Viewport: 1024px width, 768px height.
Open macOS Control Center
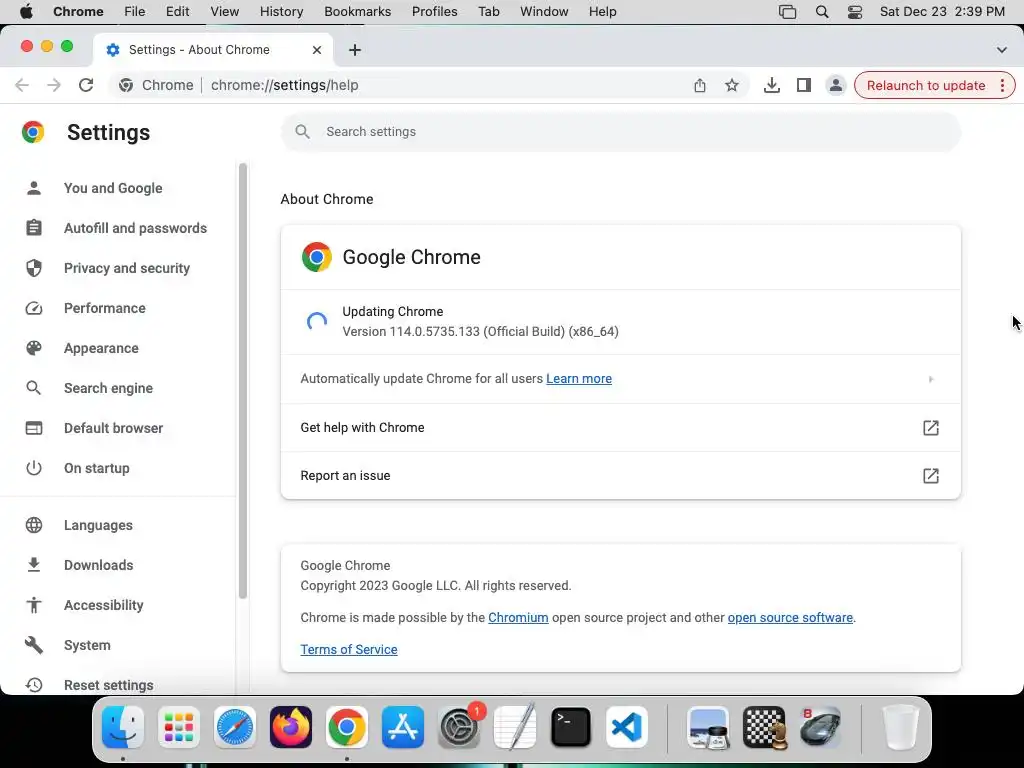coord(854,12)
